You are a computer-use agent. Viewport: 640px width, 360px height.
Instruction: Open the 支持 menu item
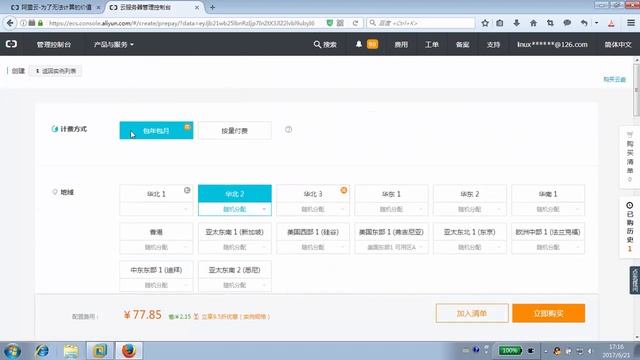493,44
